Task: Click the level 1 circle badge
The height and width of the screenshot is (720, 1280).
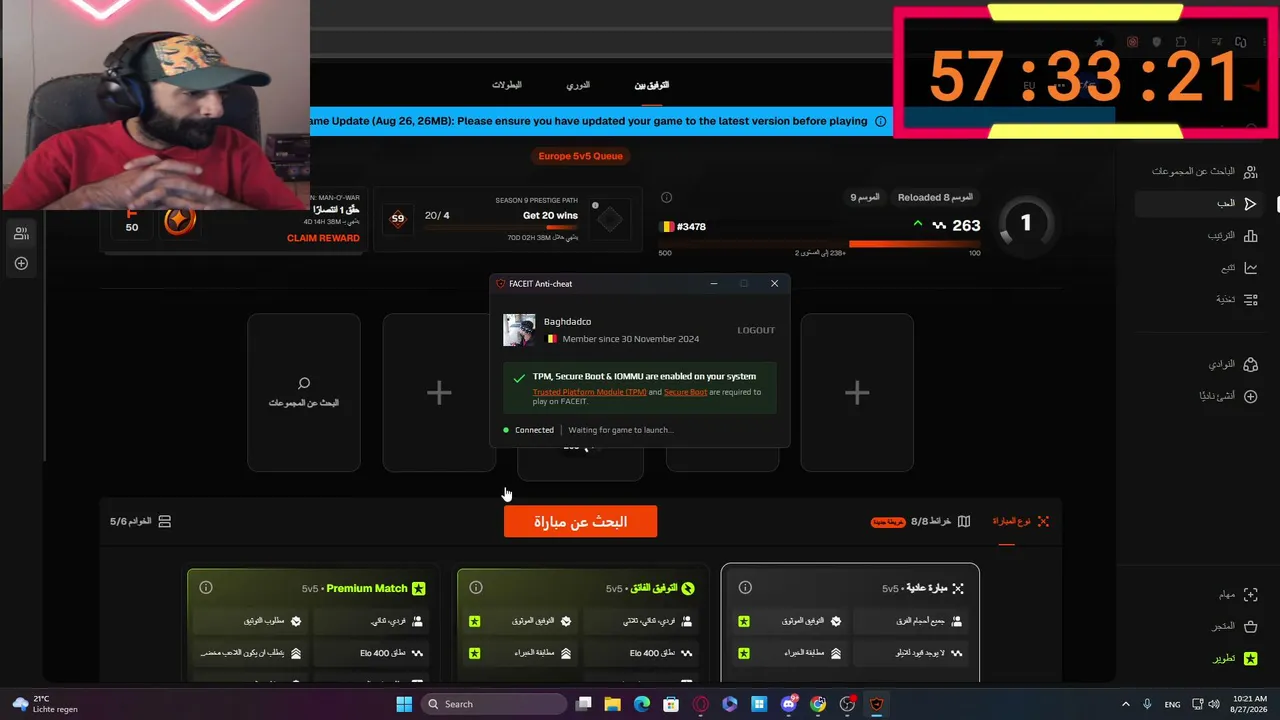Action: 1025,223
